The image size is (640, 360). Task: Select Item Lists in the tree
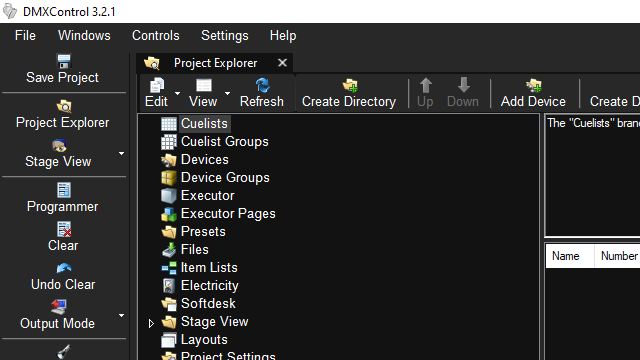point(209,267)
